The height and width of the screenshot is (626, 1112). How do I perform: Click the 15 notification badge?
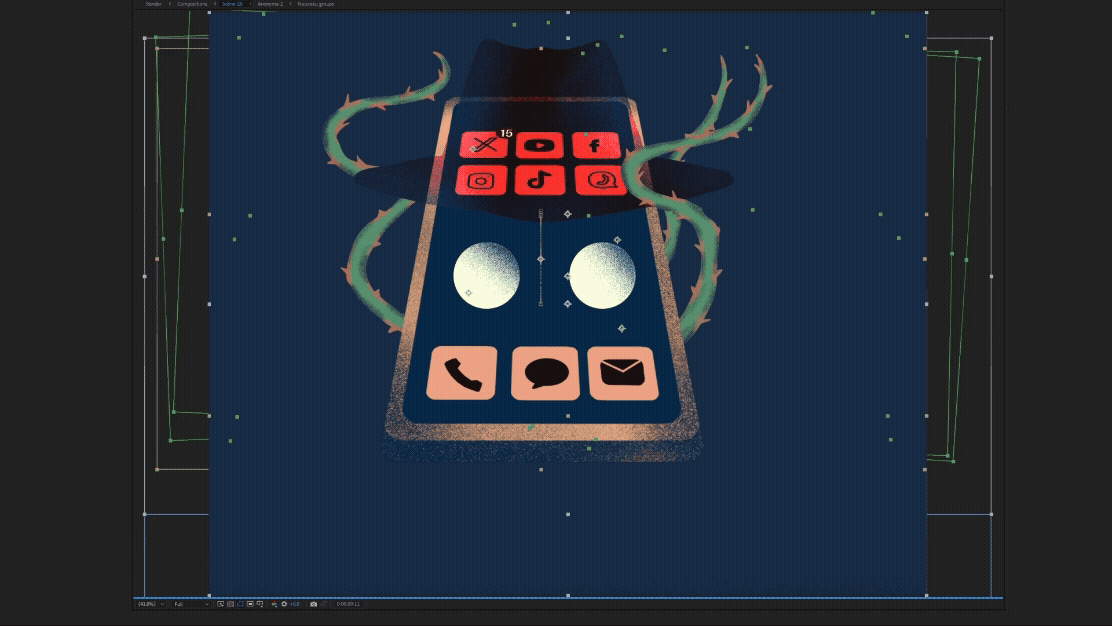(x=506, y=133)
